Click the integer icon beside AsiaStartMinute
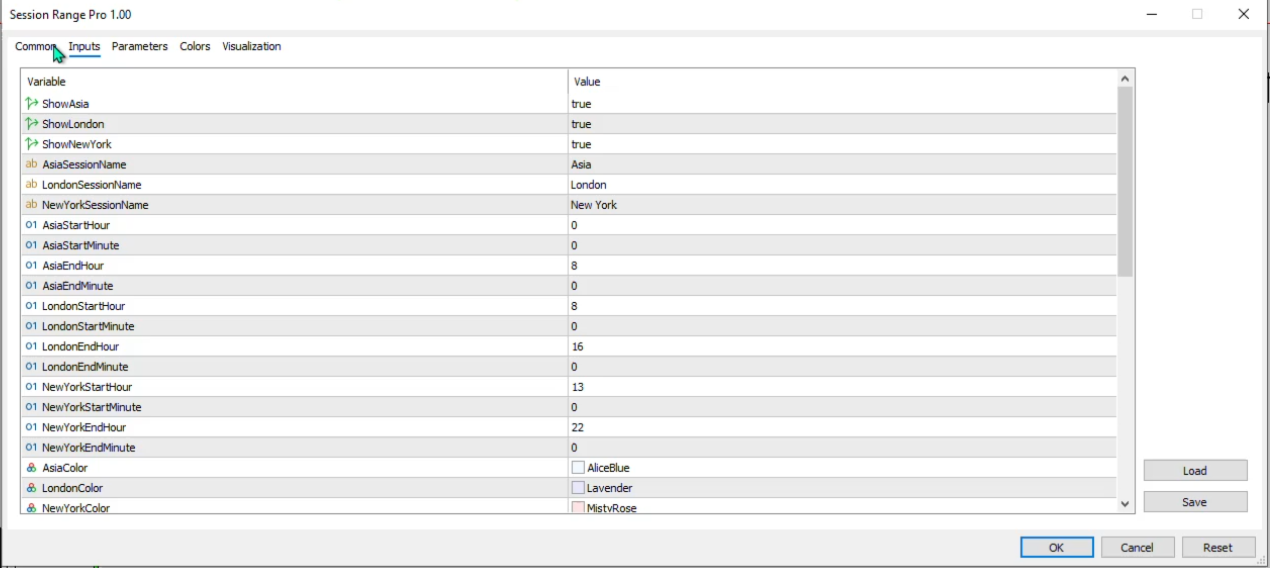Viewport: 1270px width, 568px height. [x=31, y=245]
